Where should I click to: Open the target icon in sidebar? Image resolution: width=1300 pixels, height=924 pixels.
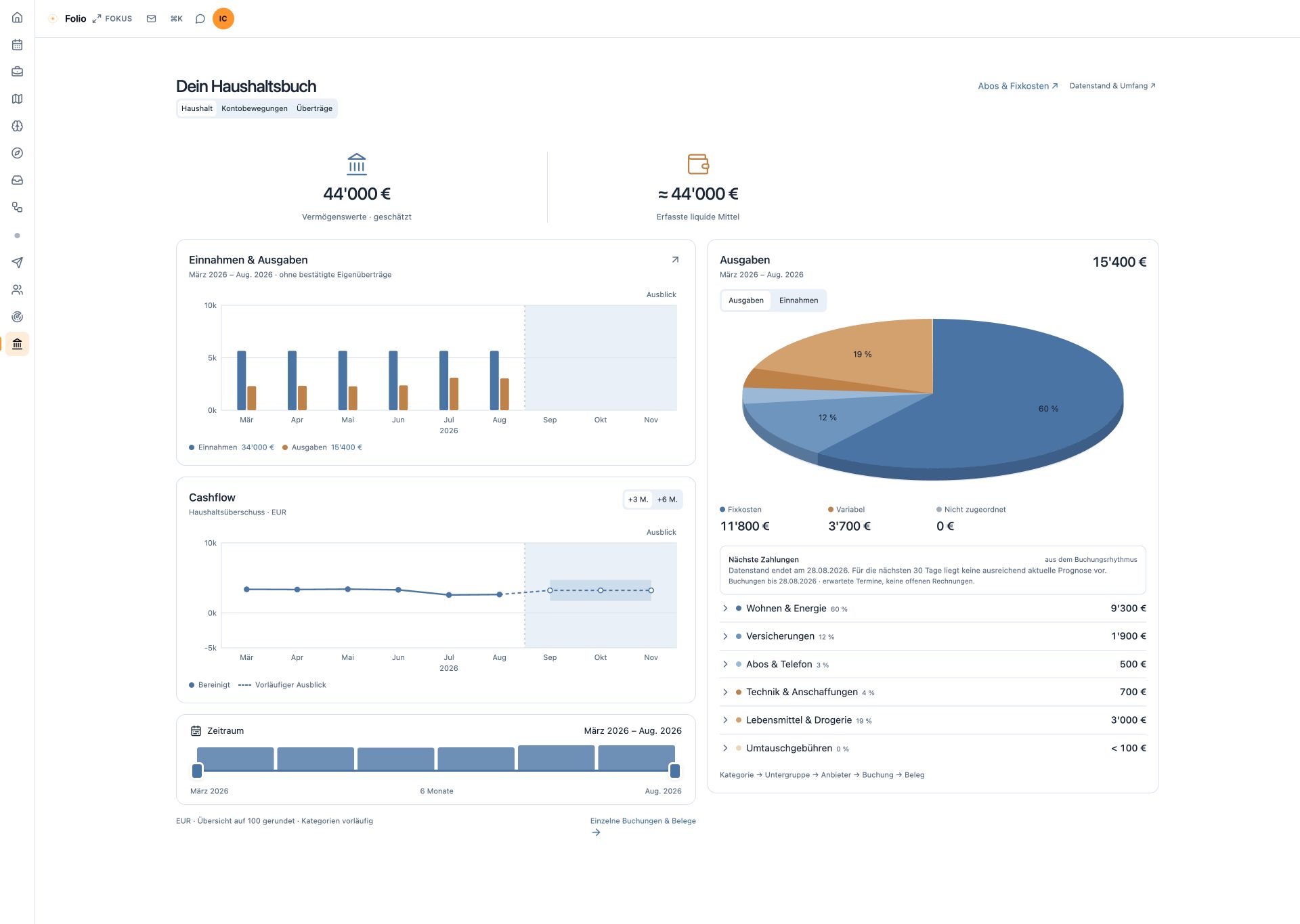[18, 317]
